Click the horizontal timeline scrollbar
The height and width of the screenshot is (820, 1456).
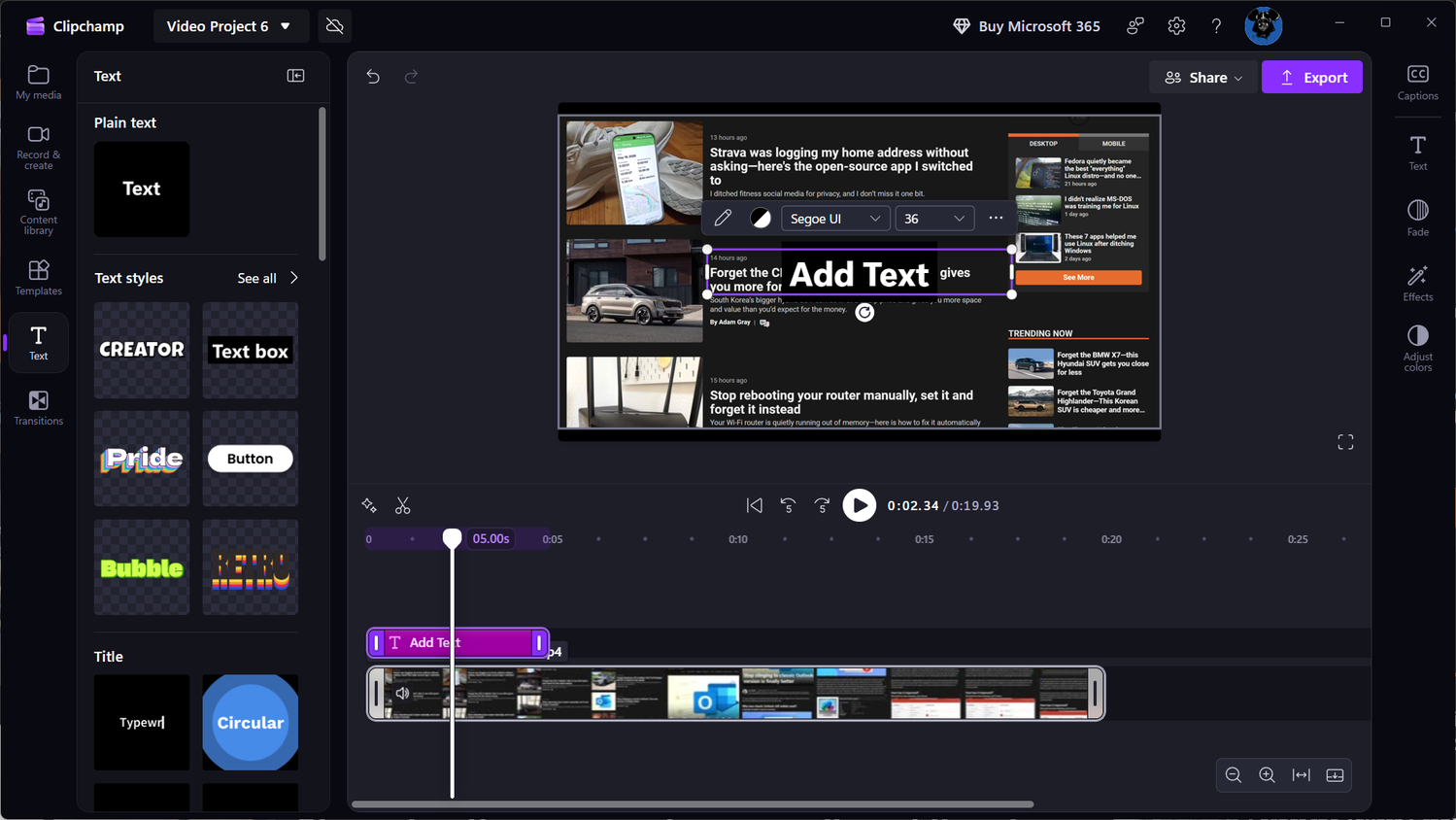coord(693,804)
